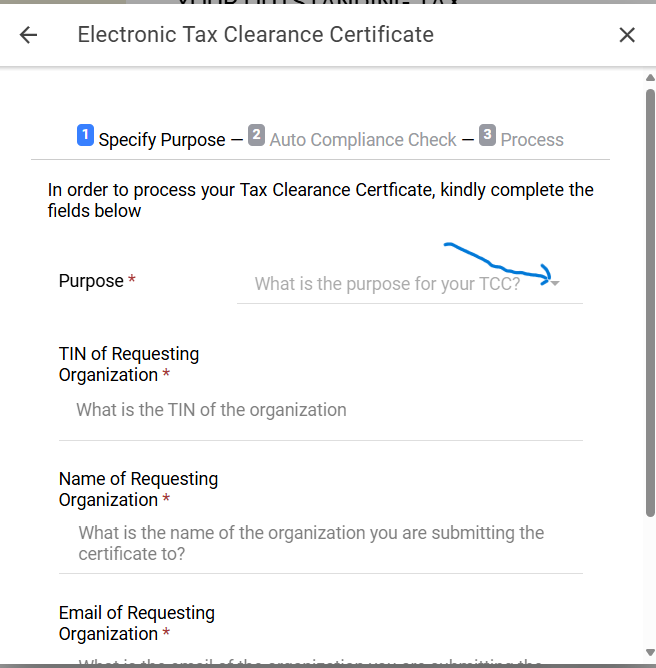
Task: Click the vertical scrollbar thumb
Action: pos(650,300)
